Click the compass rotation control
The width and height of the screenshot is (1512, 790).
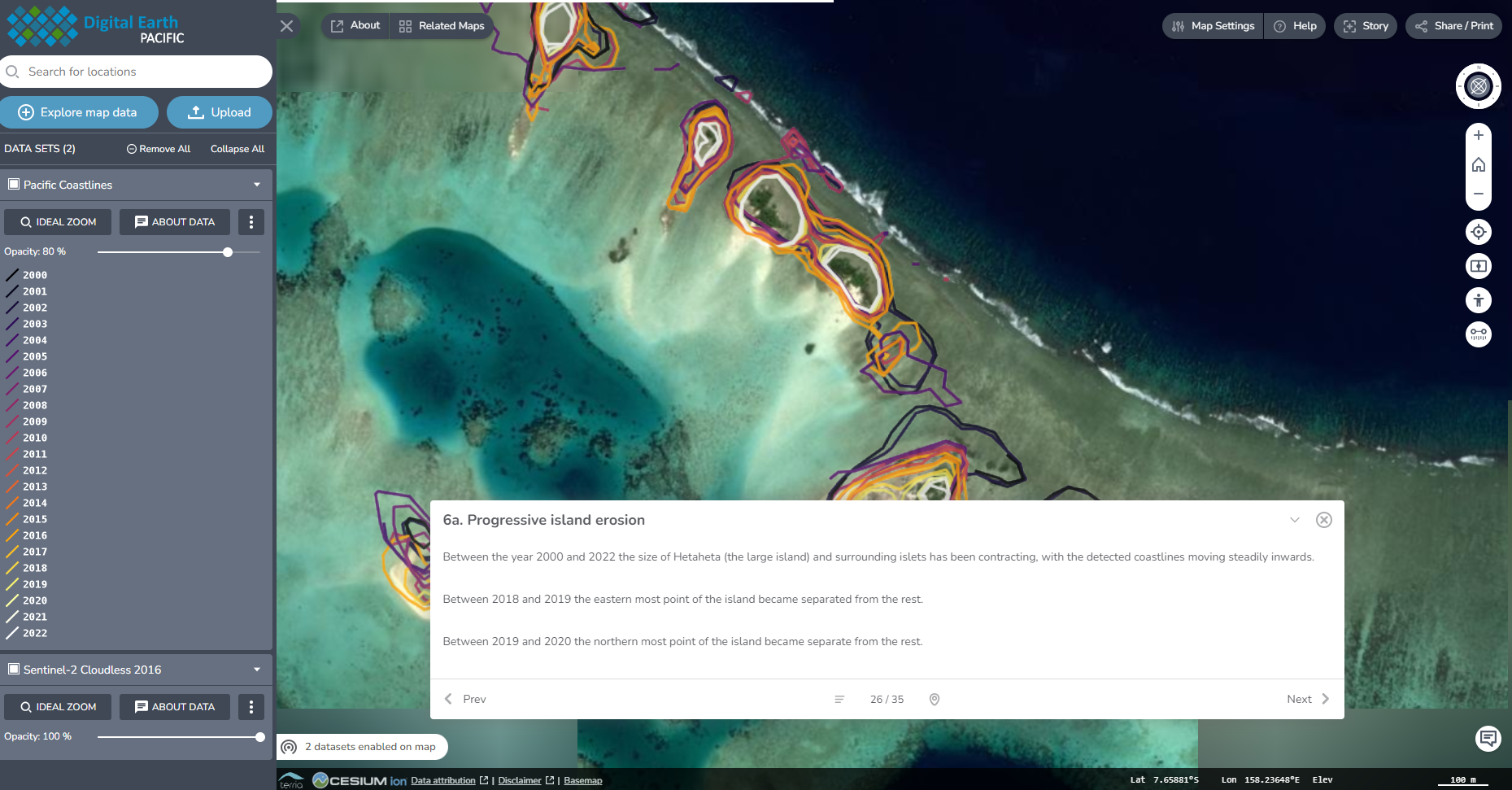(x=1478, y=86)
